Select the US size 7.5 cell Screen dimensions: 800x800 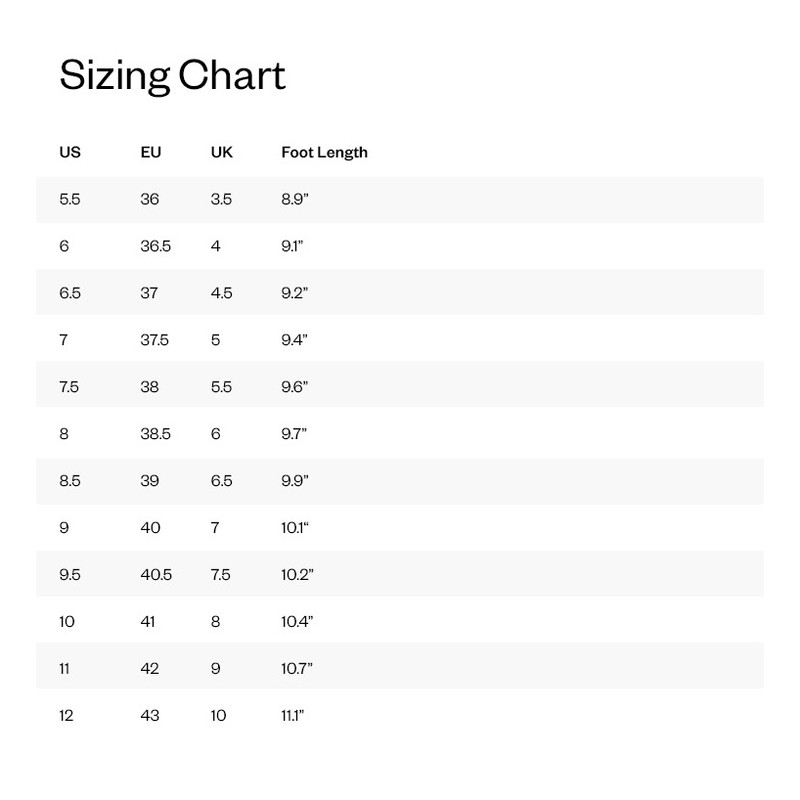pyautogui.click(x=69, y=387)
